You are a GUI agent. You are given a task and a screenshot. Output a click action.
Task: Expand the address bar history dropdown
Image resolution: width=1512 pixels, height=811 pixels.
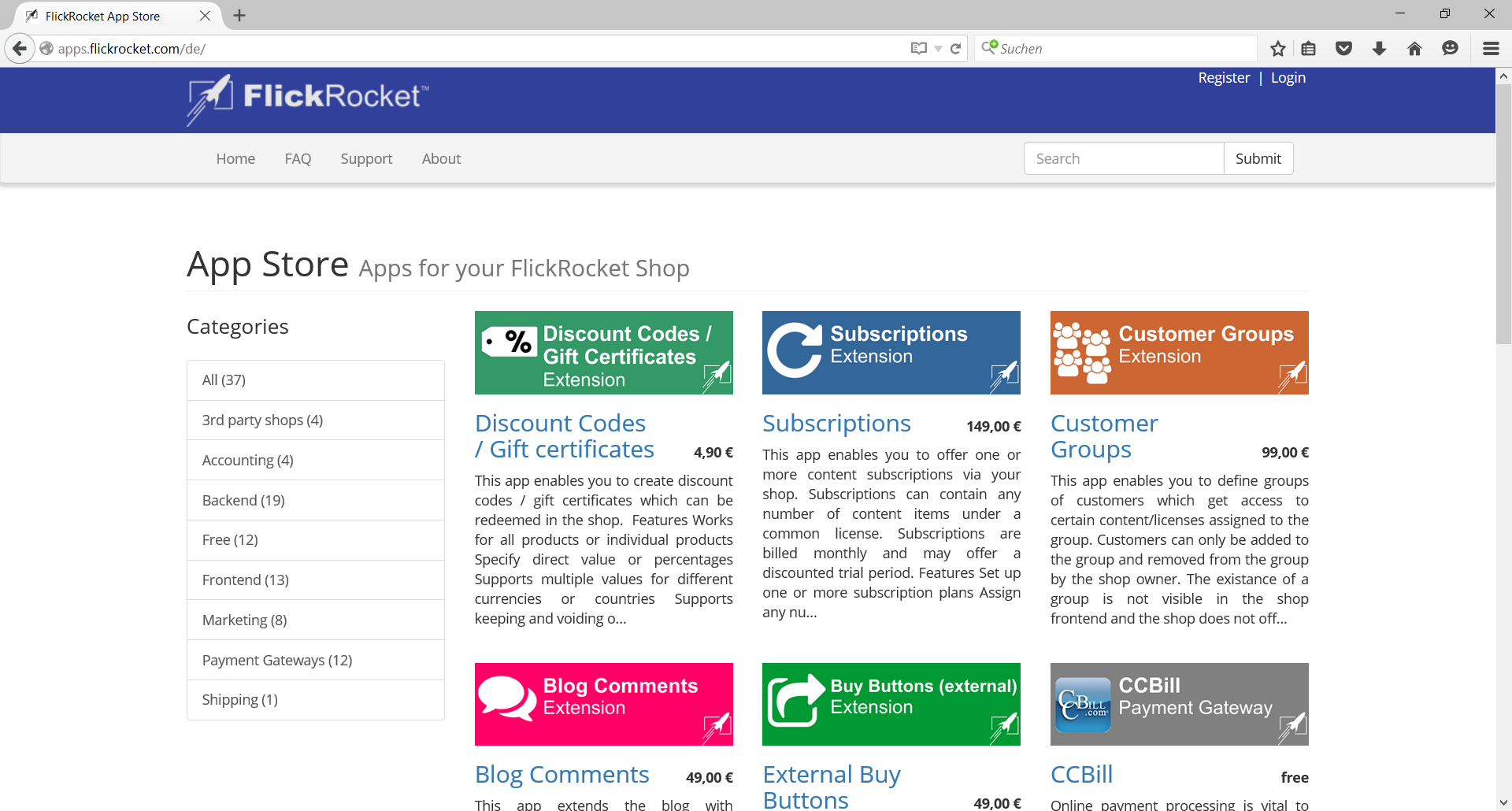[x=938, y=49]
